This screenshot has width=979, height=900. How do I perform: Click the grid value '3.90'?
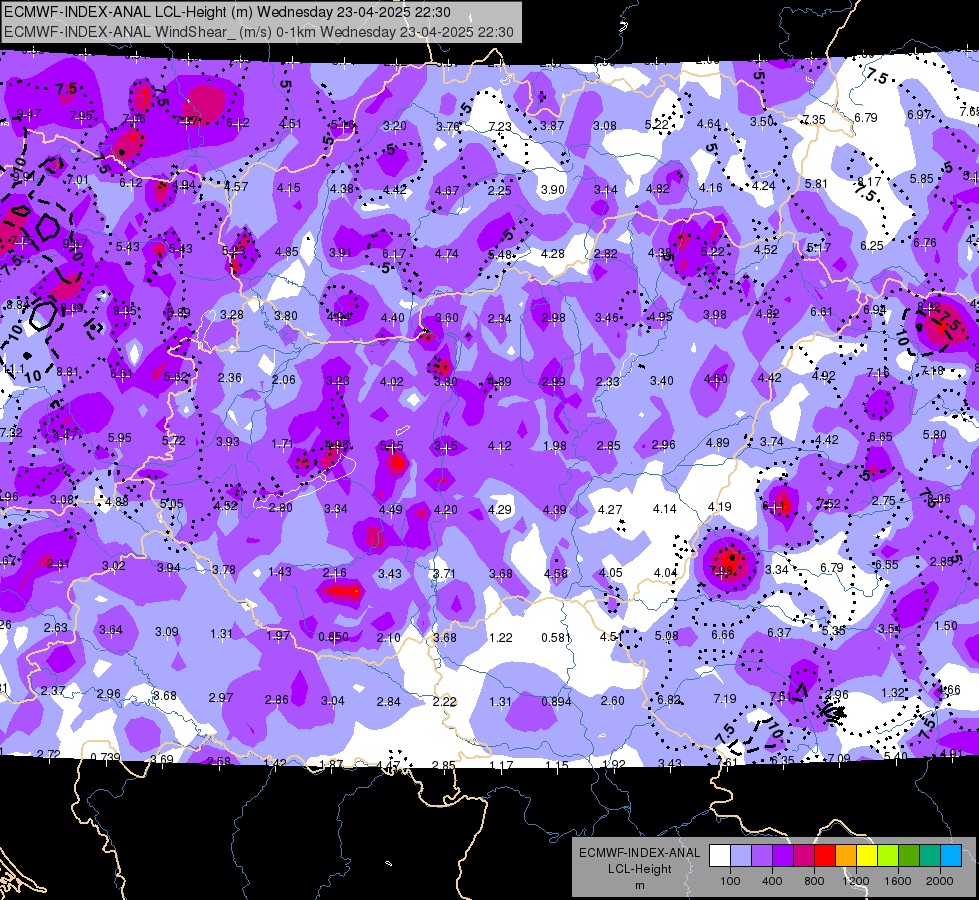(x=553, y=190)
